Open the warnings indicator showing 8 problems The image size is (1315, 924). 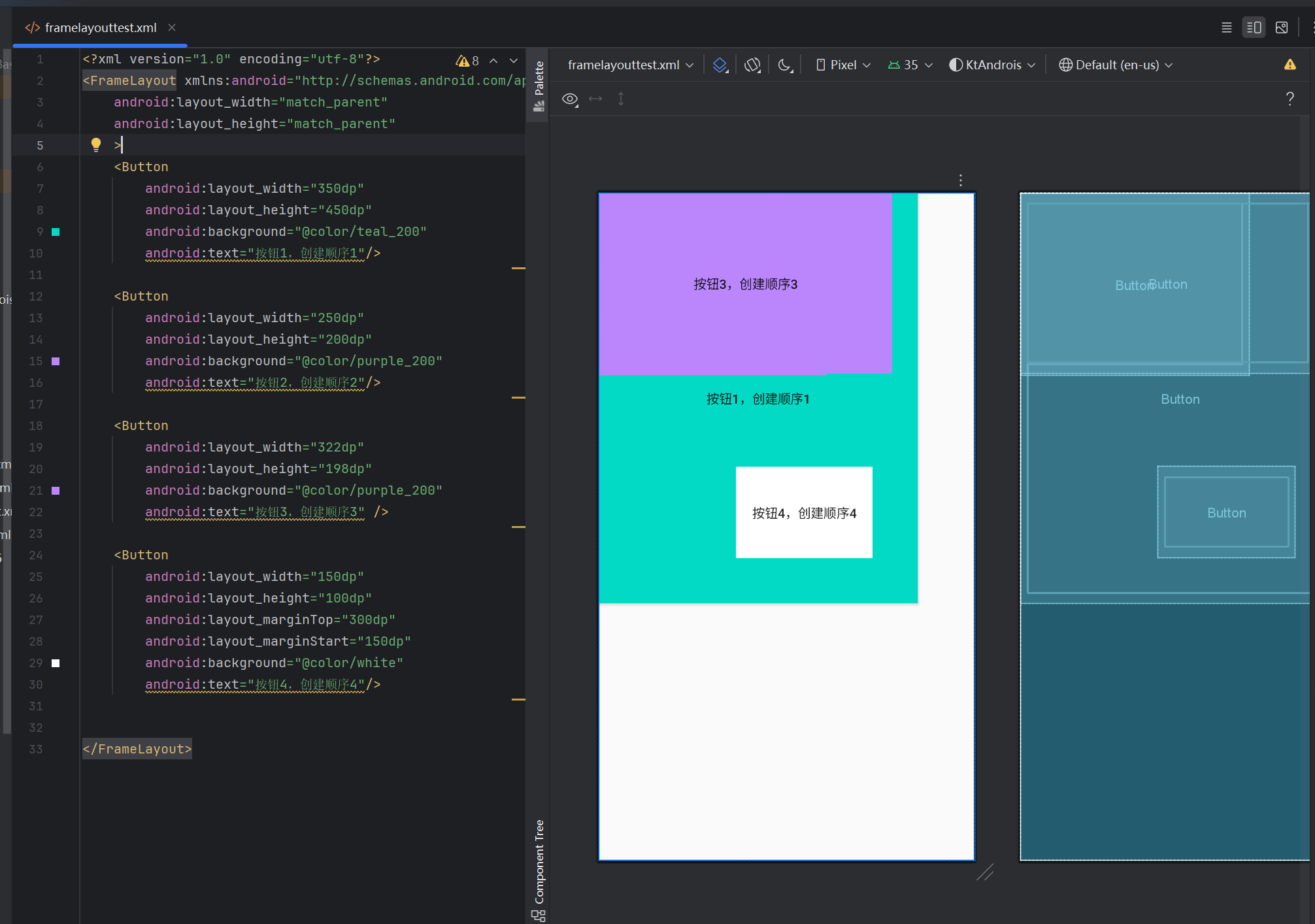pos(468,61)
